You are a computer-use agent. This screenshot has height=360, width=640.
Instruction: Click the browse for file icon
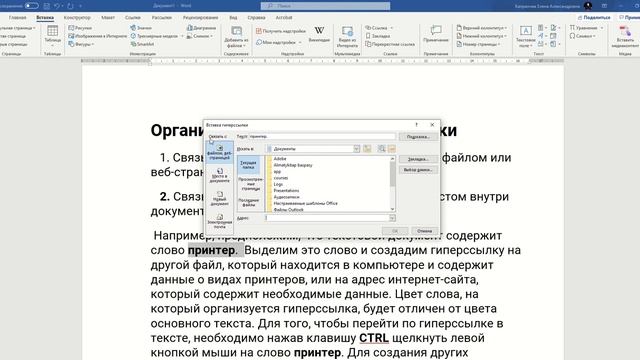tap(392, 149)
